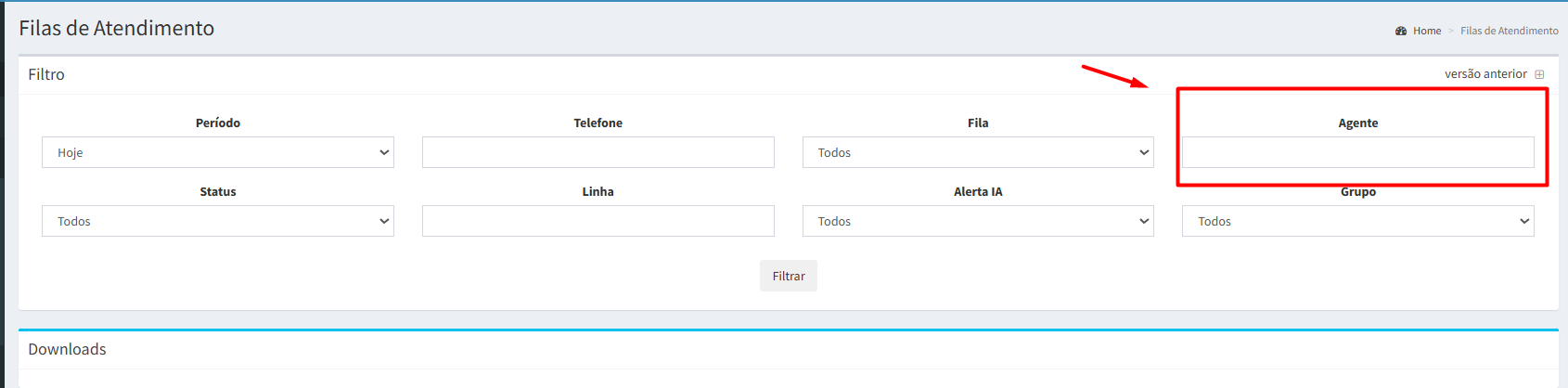1568x388 pixels.
Task: Click the Filas de Atendimento breadcrumb
Action: (1509, 31)
